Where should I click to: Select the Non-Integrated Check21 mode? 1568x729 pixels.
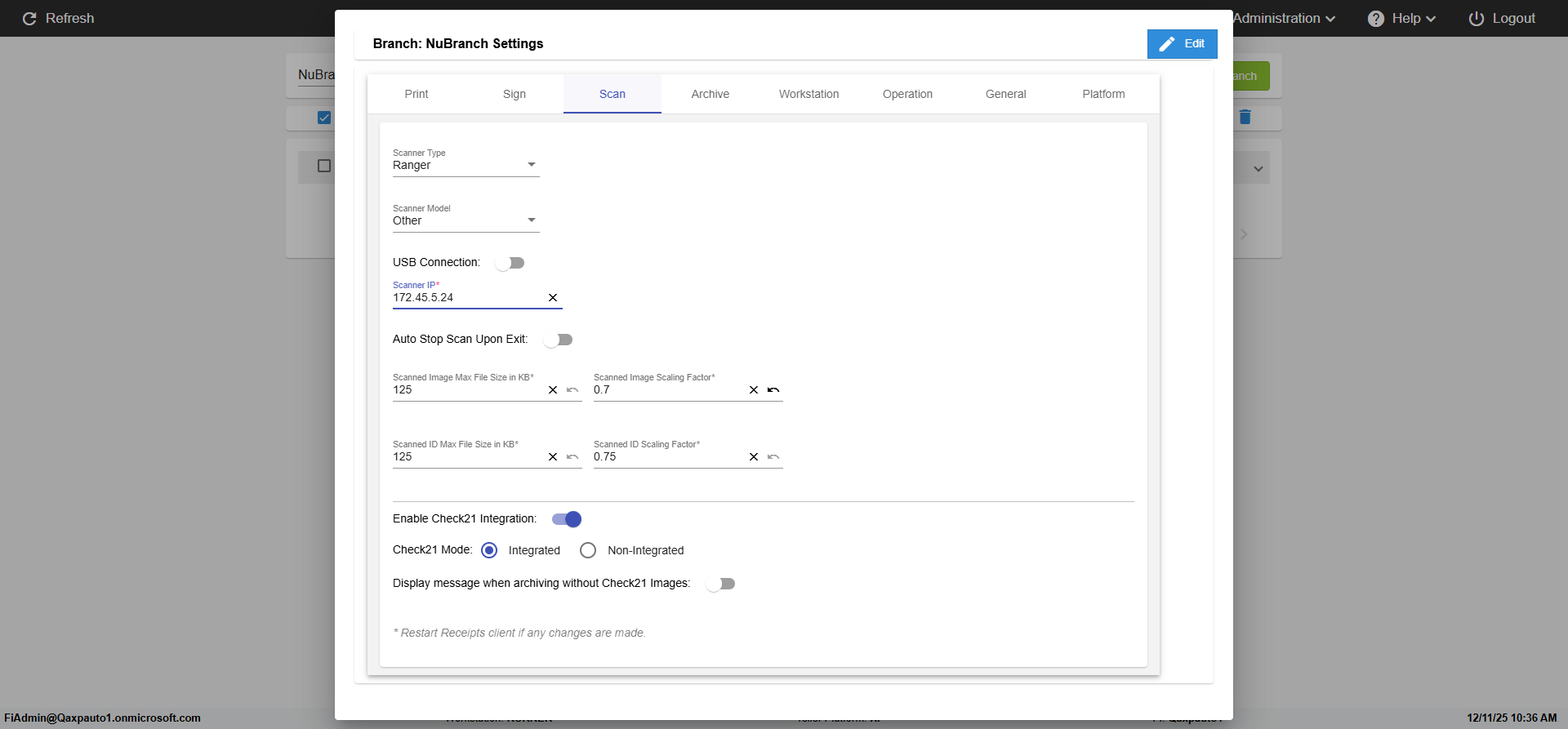coord(588,551)
